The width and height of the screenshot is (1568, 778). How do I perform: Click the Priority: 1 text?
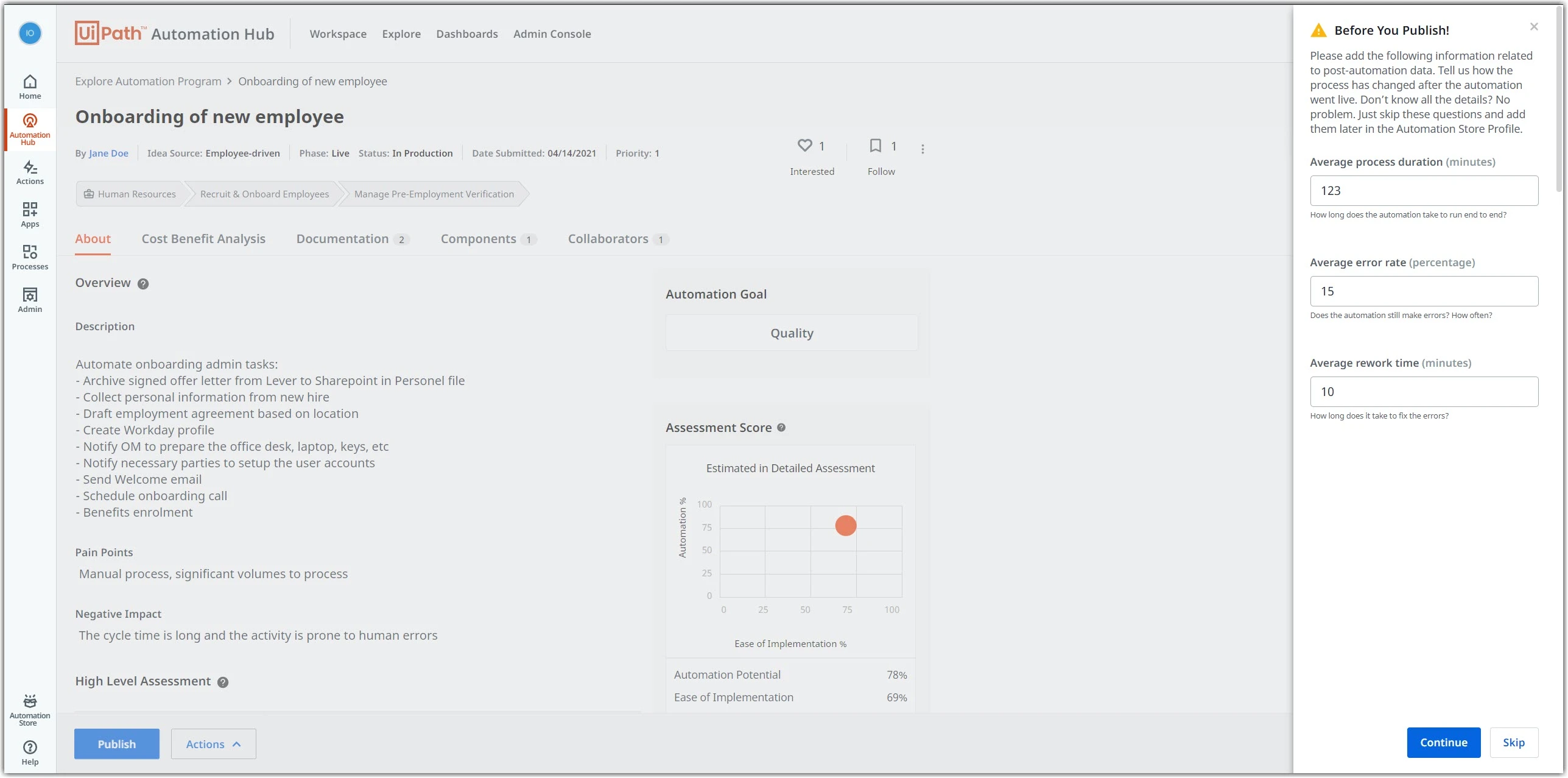tap(638, 154)
